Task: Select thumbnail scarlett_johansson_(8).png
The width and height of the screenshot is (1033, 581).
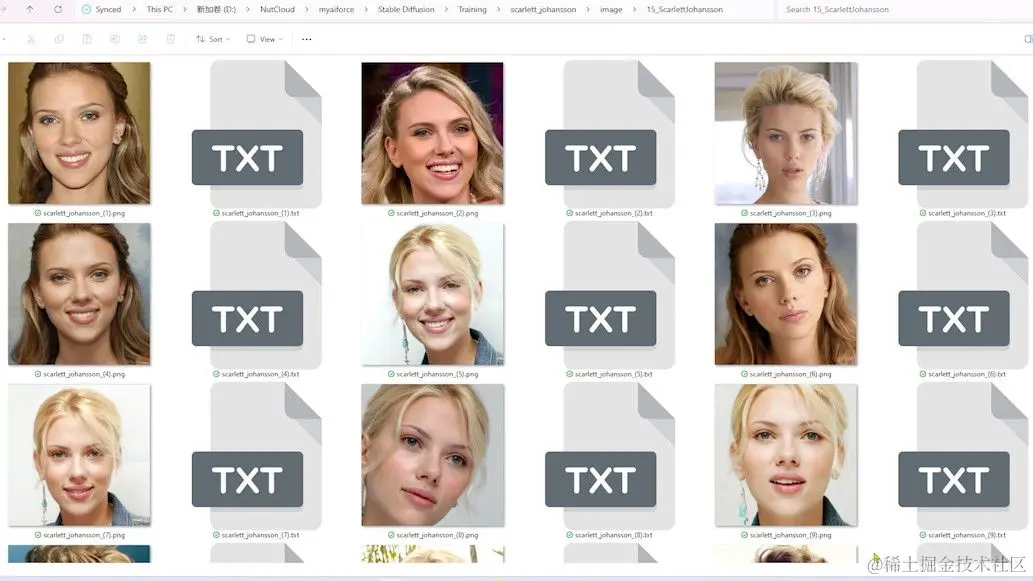Action: coord(432,455)
